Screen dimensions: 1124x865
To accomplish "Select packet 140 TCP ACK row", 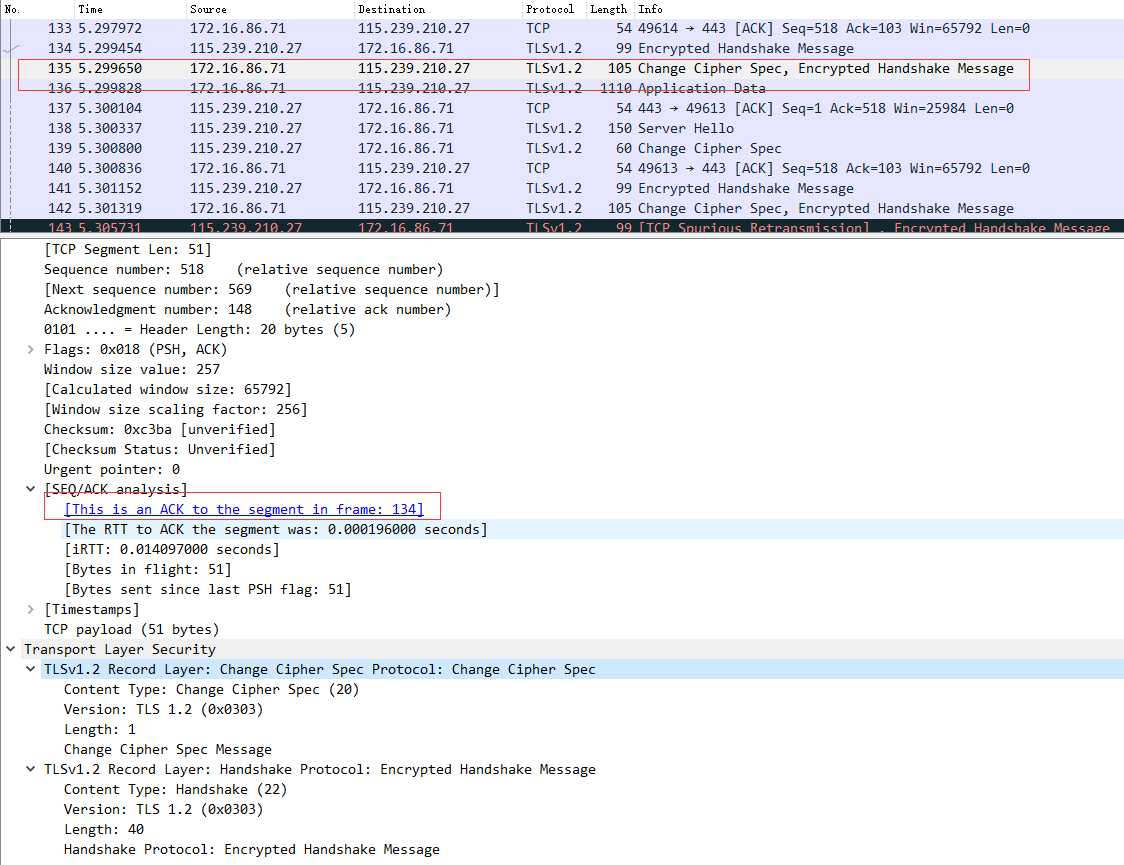I will [562, 169].
